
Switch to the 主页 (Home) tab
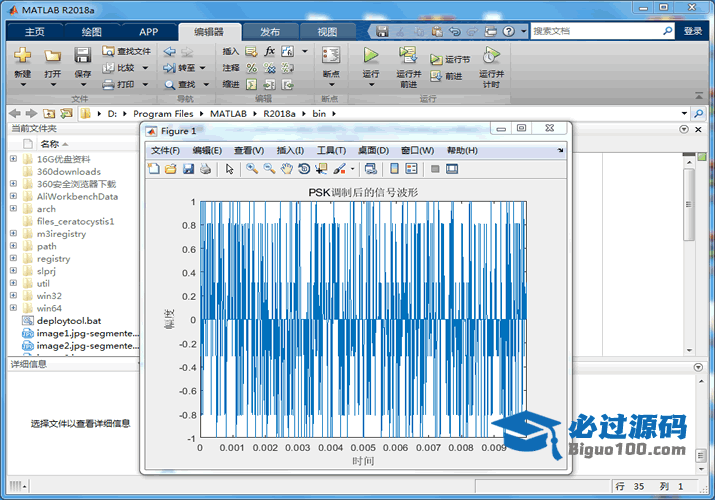click(x=35, y=32)
